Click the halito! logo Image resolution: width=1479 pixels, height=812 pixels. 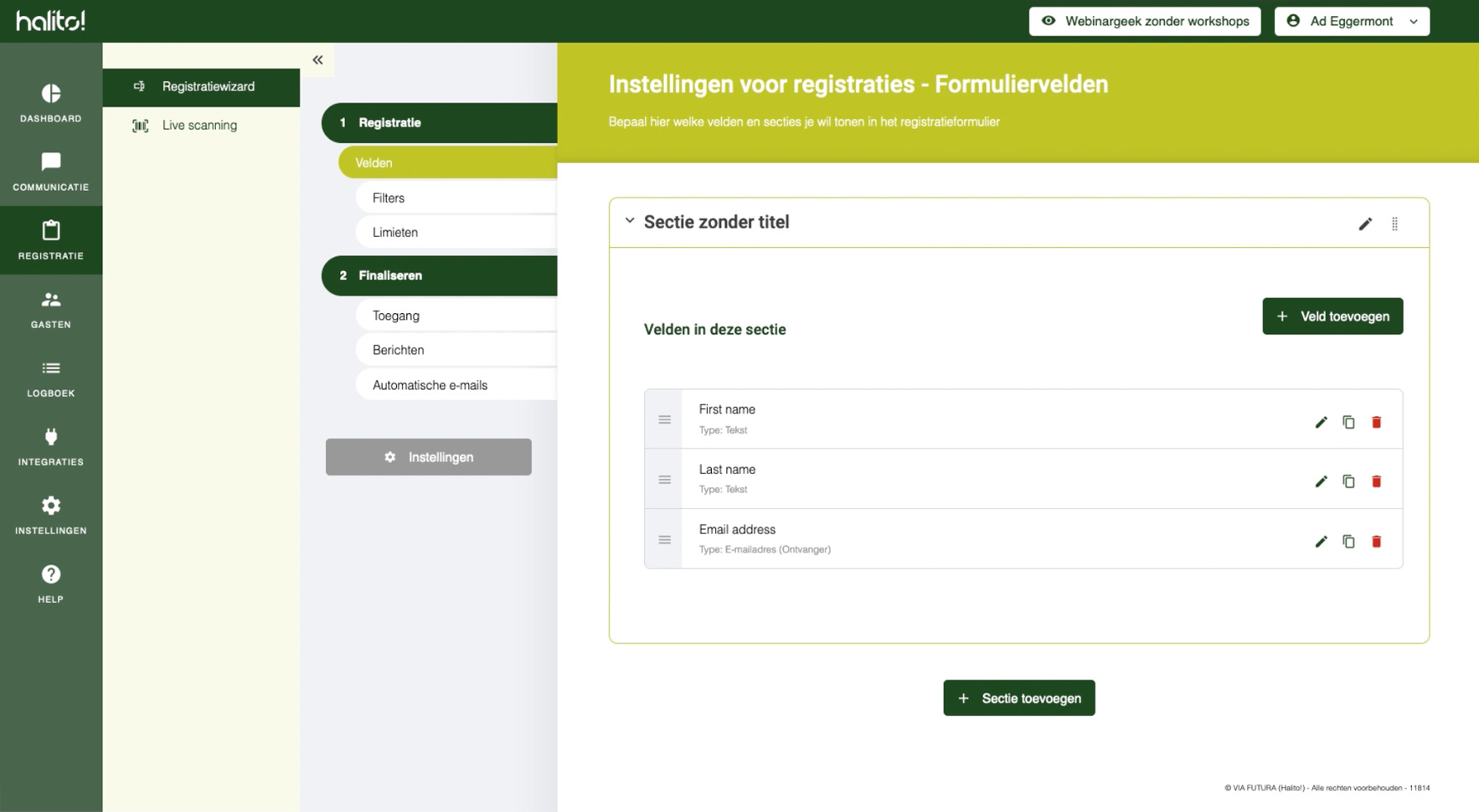tap(50, 21)
